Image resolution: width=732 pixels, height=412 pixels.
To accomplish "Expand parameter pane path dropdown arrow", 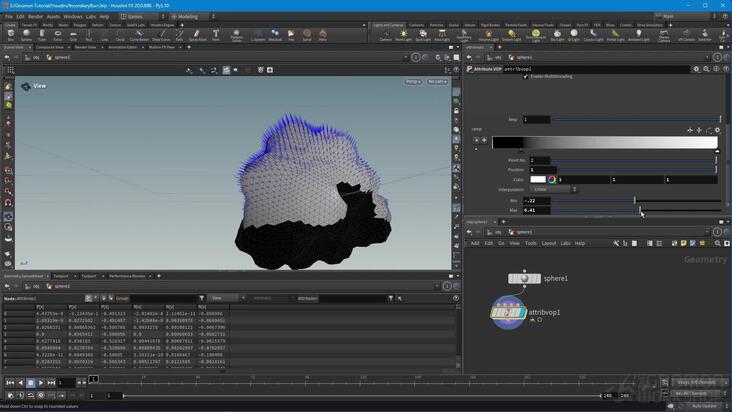I will click(707, 57).
